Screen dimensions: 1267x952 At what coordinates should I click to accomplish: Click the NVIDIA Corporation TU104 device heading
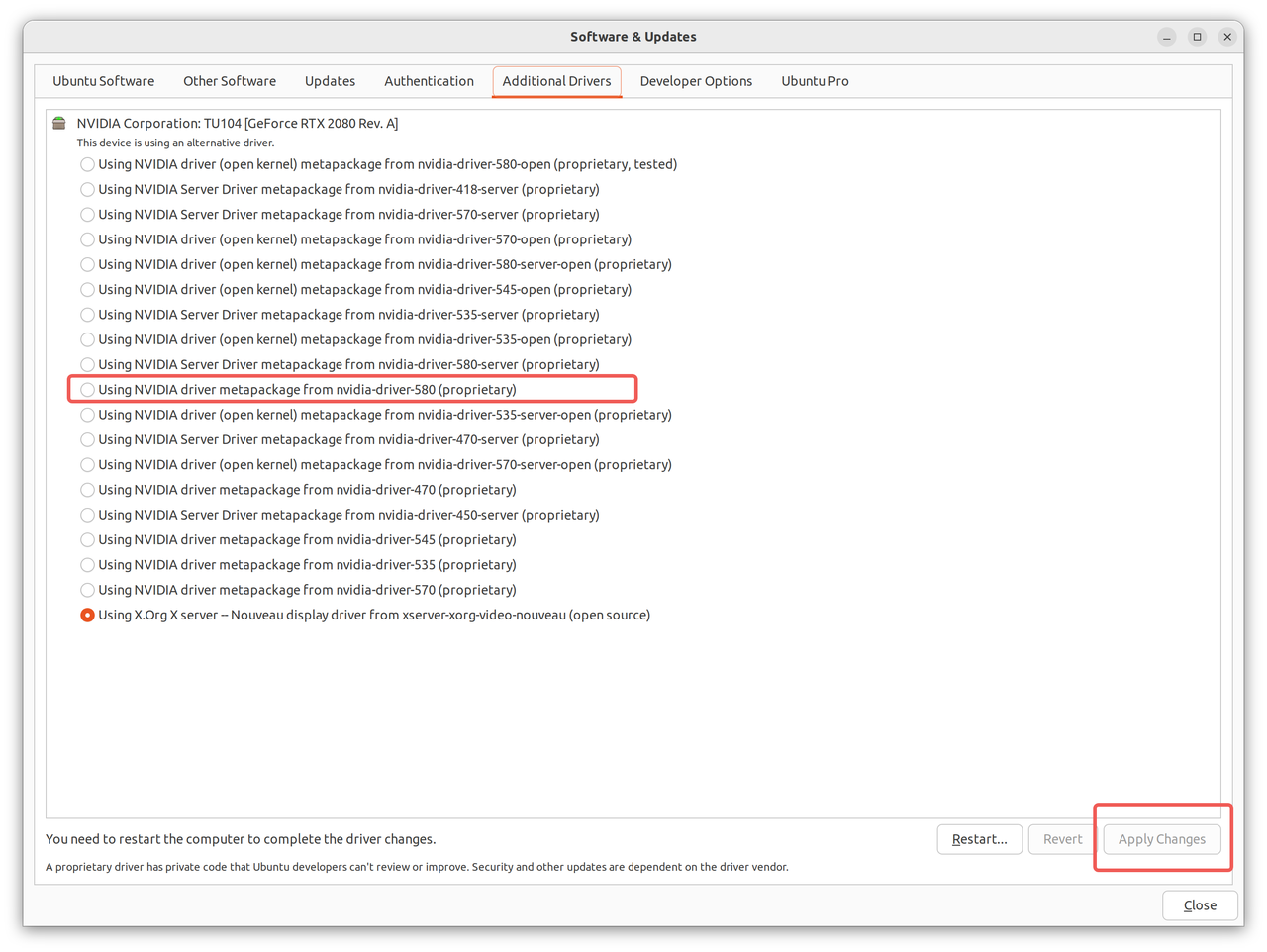[238, 123]
